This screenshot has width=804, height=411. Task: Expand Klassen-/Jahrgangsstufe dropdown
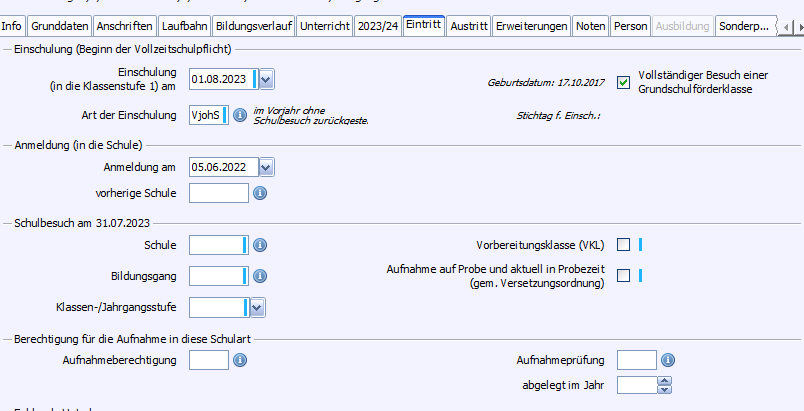[257, 307]
